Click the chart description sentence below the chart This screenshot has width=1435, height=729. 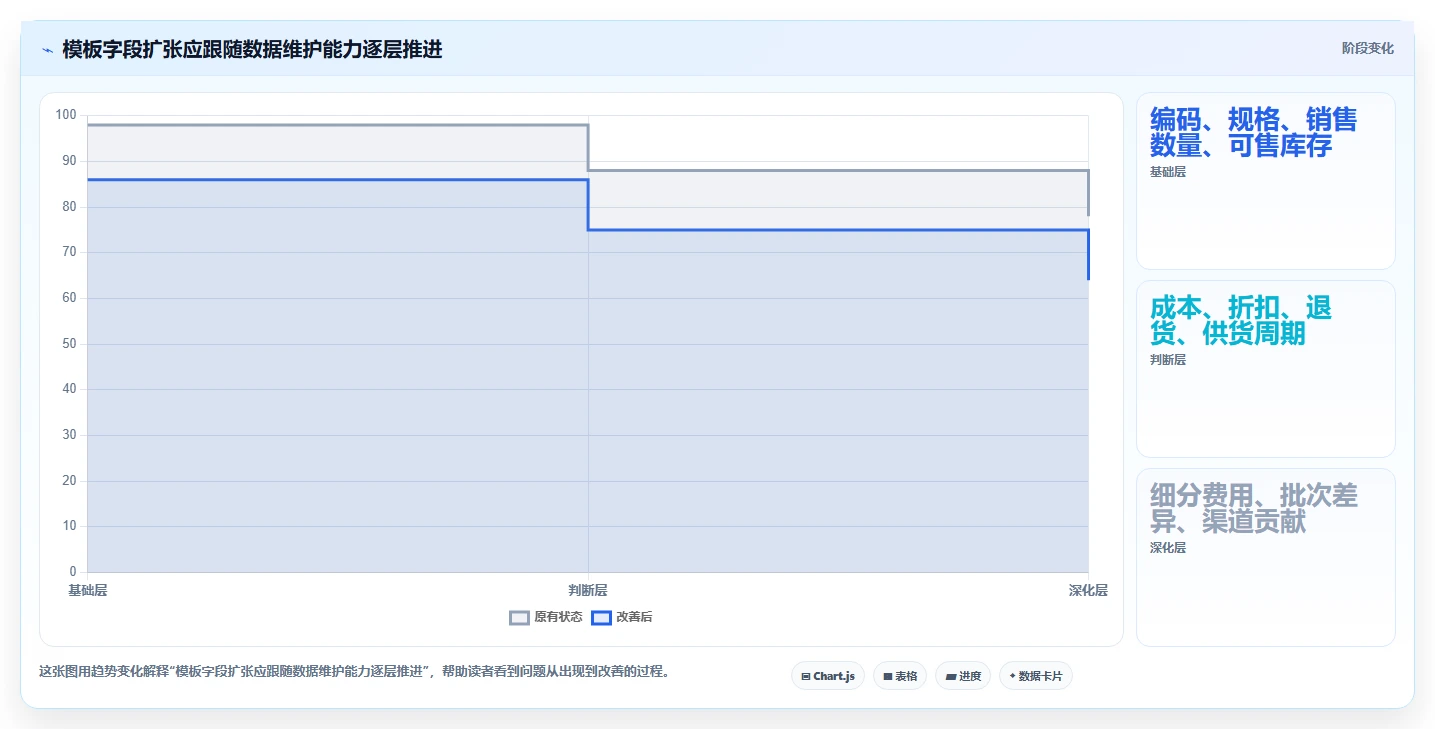354,672
